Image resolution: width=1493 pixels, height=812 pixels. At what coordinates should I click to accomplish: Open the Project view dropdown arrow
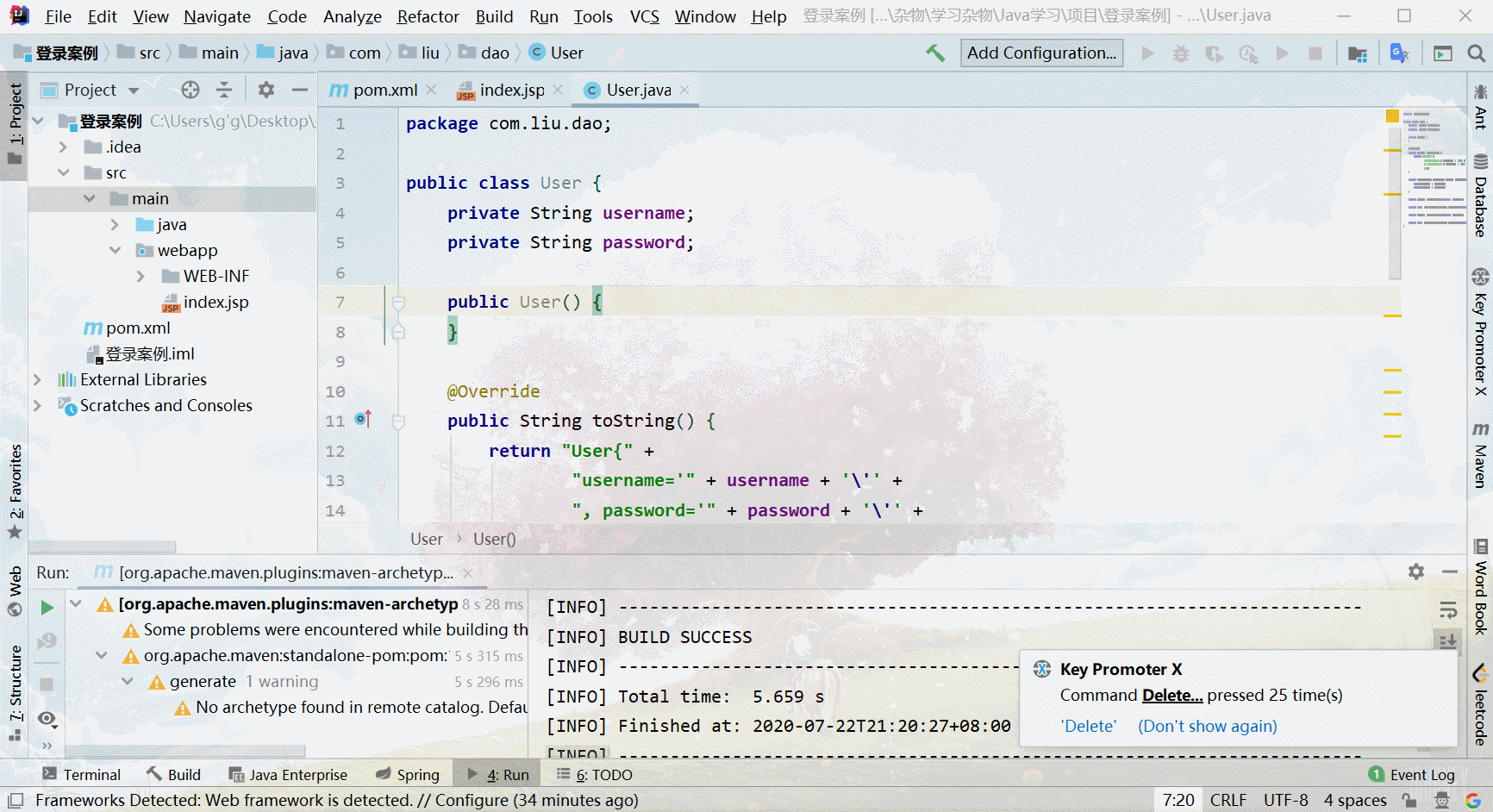point(134,91)
